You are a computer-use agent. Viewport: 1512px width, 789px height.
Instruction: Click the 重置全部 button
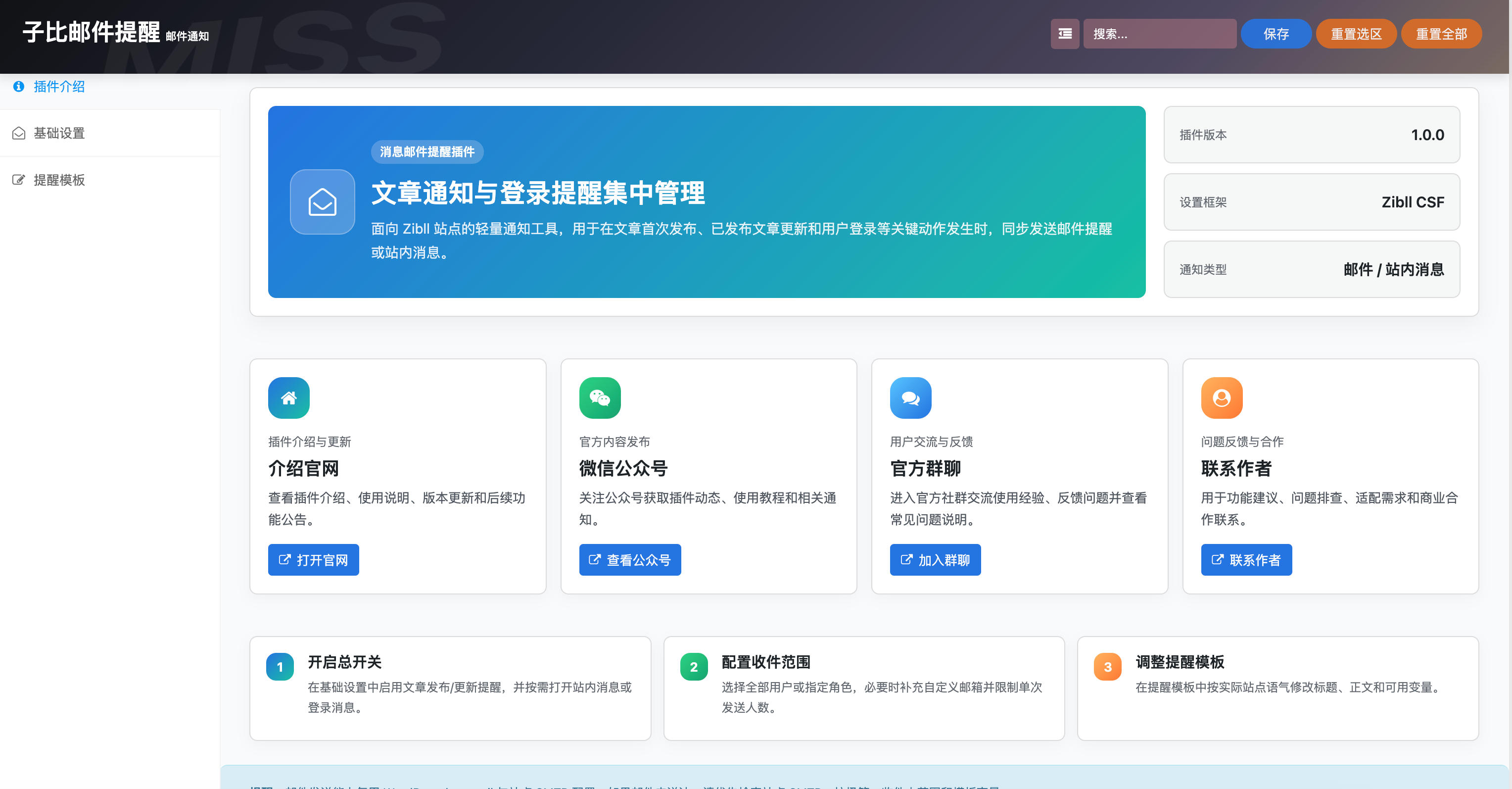tap(1441, 34)
